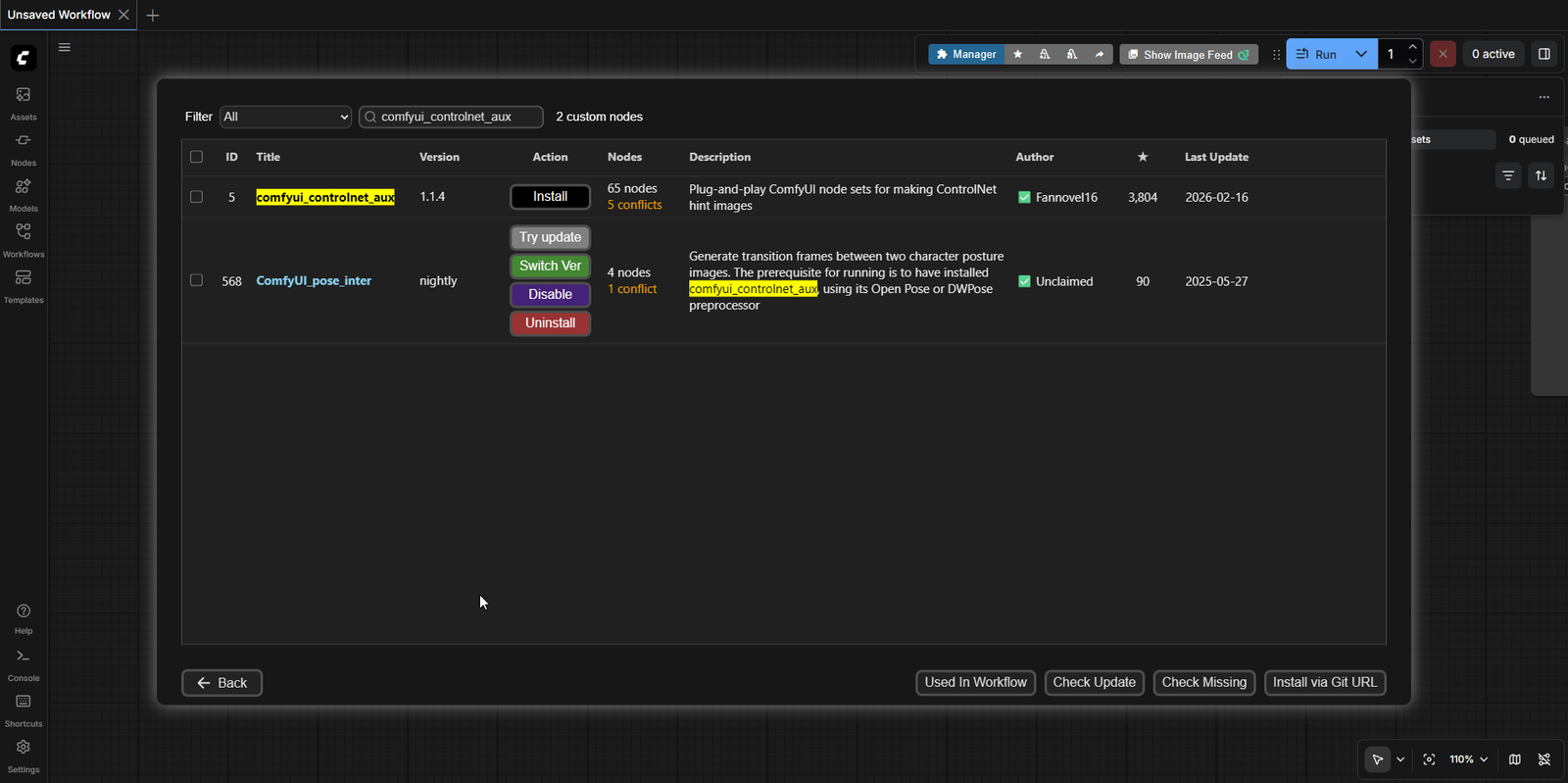The height and width of the screenshot is (783, 1568).
Task: Expand the pointer mode dropdown chevron
Action: point(1400,759)
